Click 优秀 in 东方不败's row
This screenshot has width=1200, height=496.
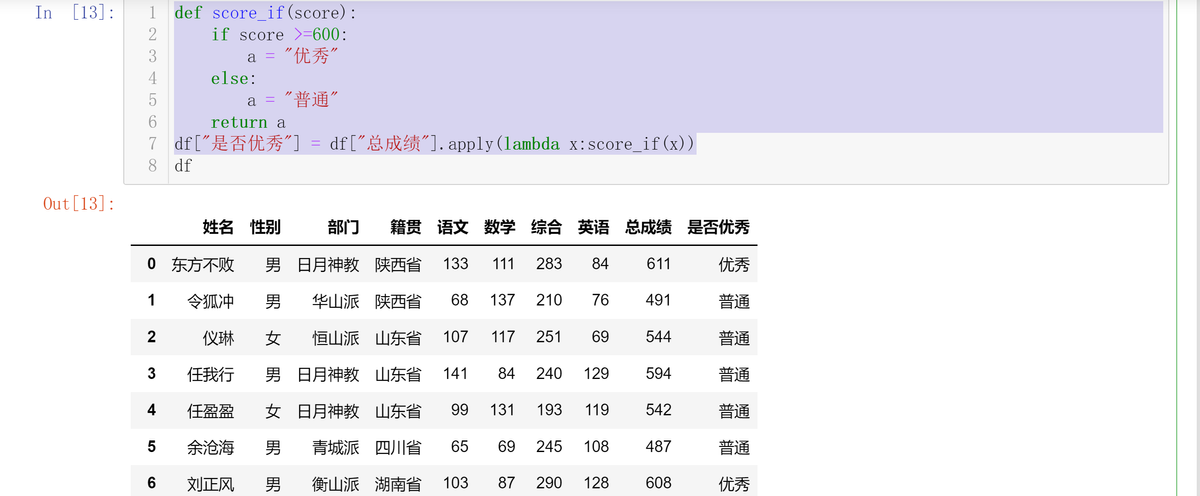tap(734, 265)
